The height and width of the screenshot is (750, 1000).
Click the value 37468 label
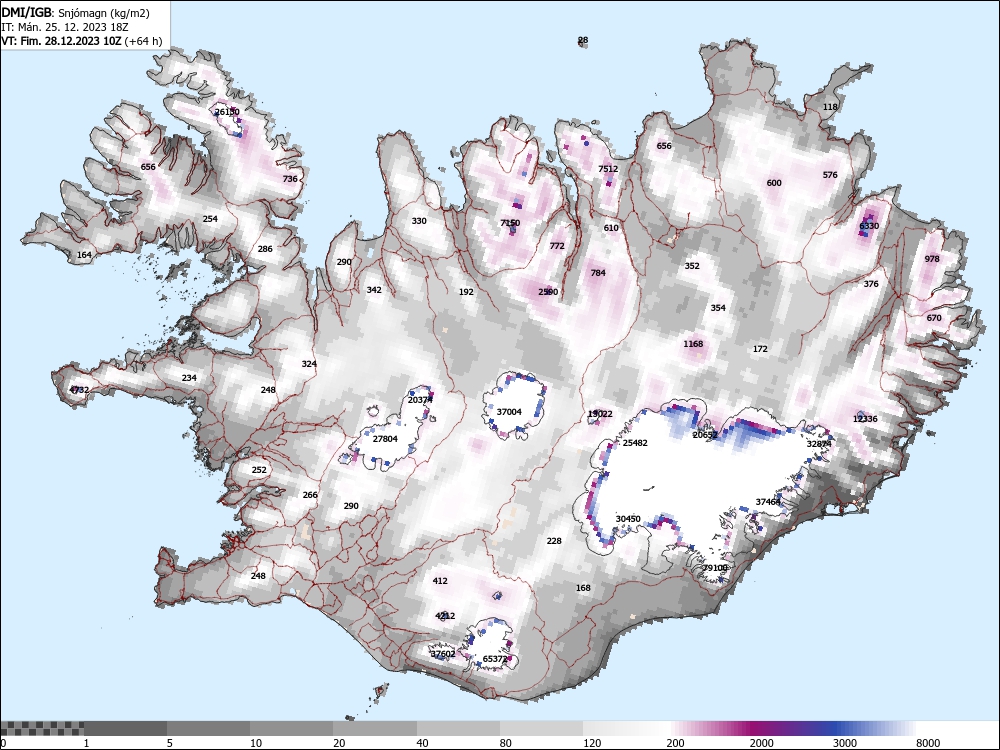768,502
